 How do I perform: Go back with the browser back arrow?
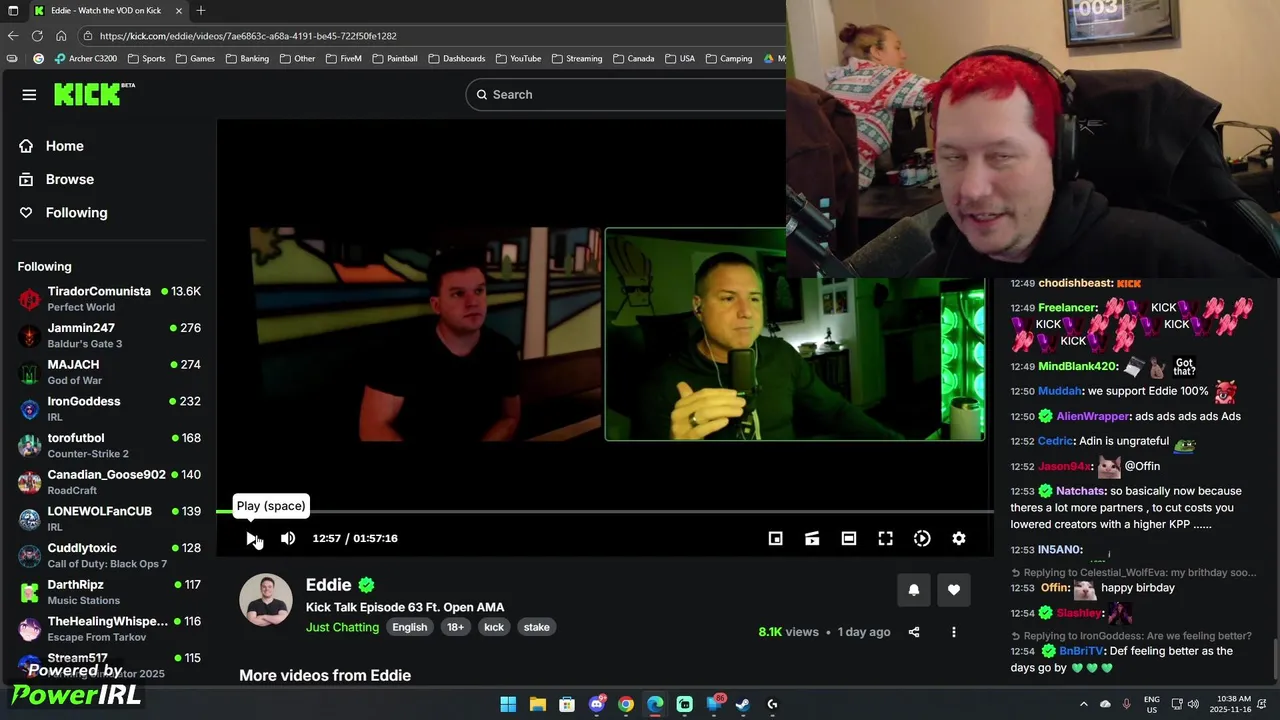click(13, 36)
